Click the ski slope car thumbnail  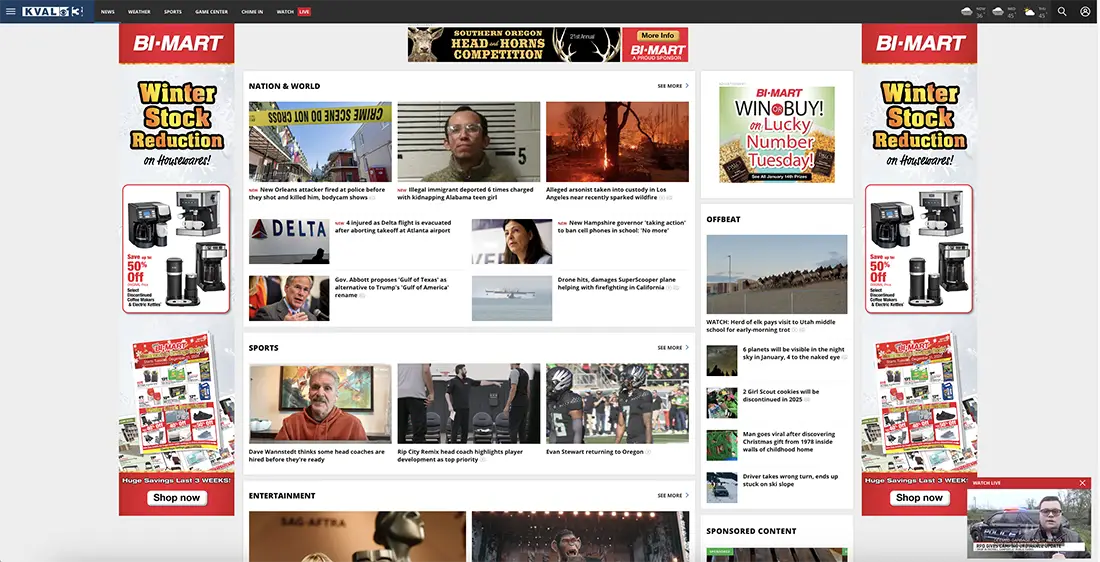pos(722,488)
